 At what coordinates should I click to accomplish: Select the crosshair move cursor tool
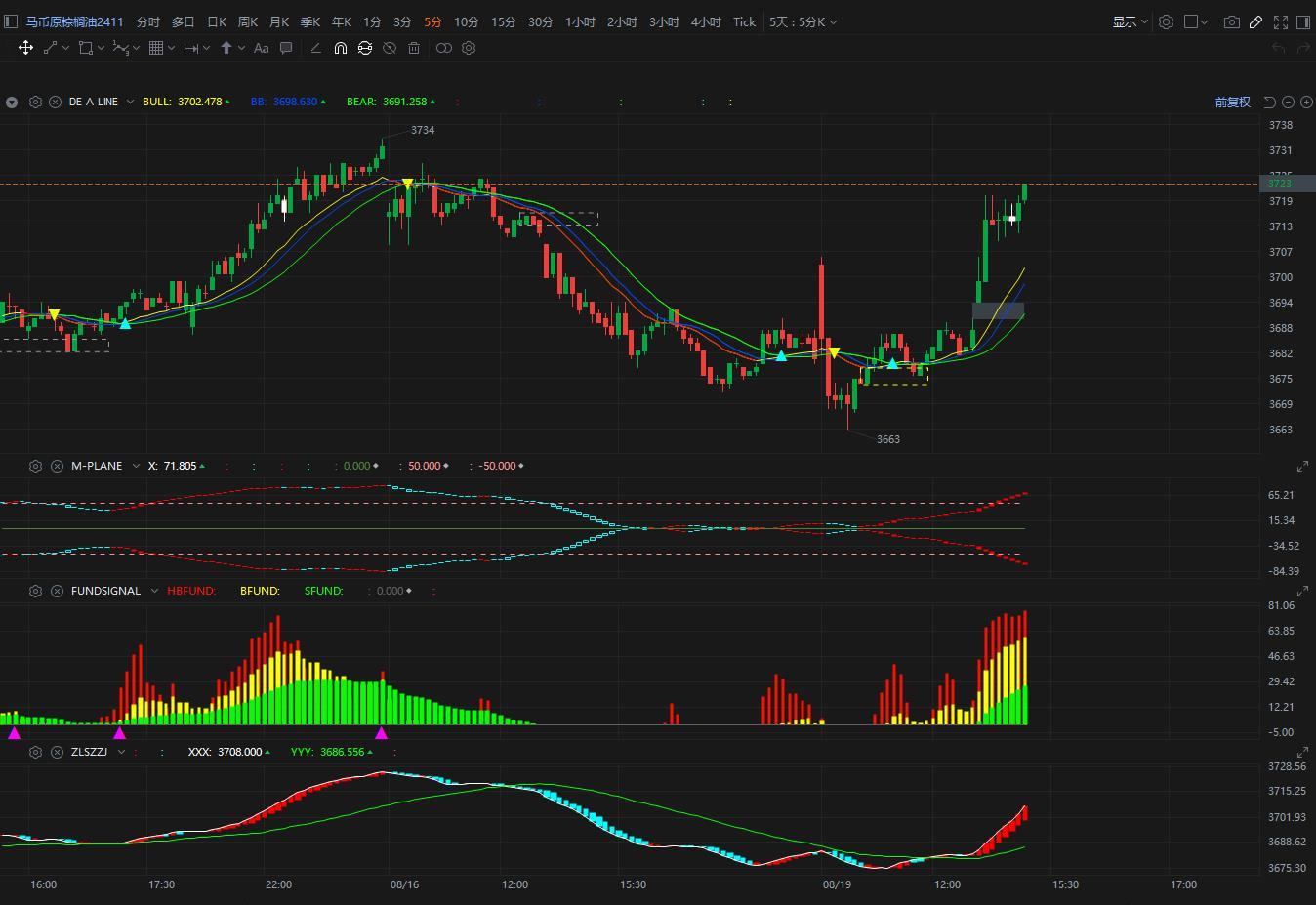(x=25, y=47)
